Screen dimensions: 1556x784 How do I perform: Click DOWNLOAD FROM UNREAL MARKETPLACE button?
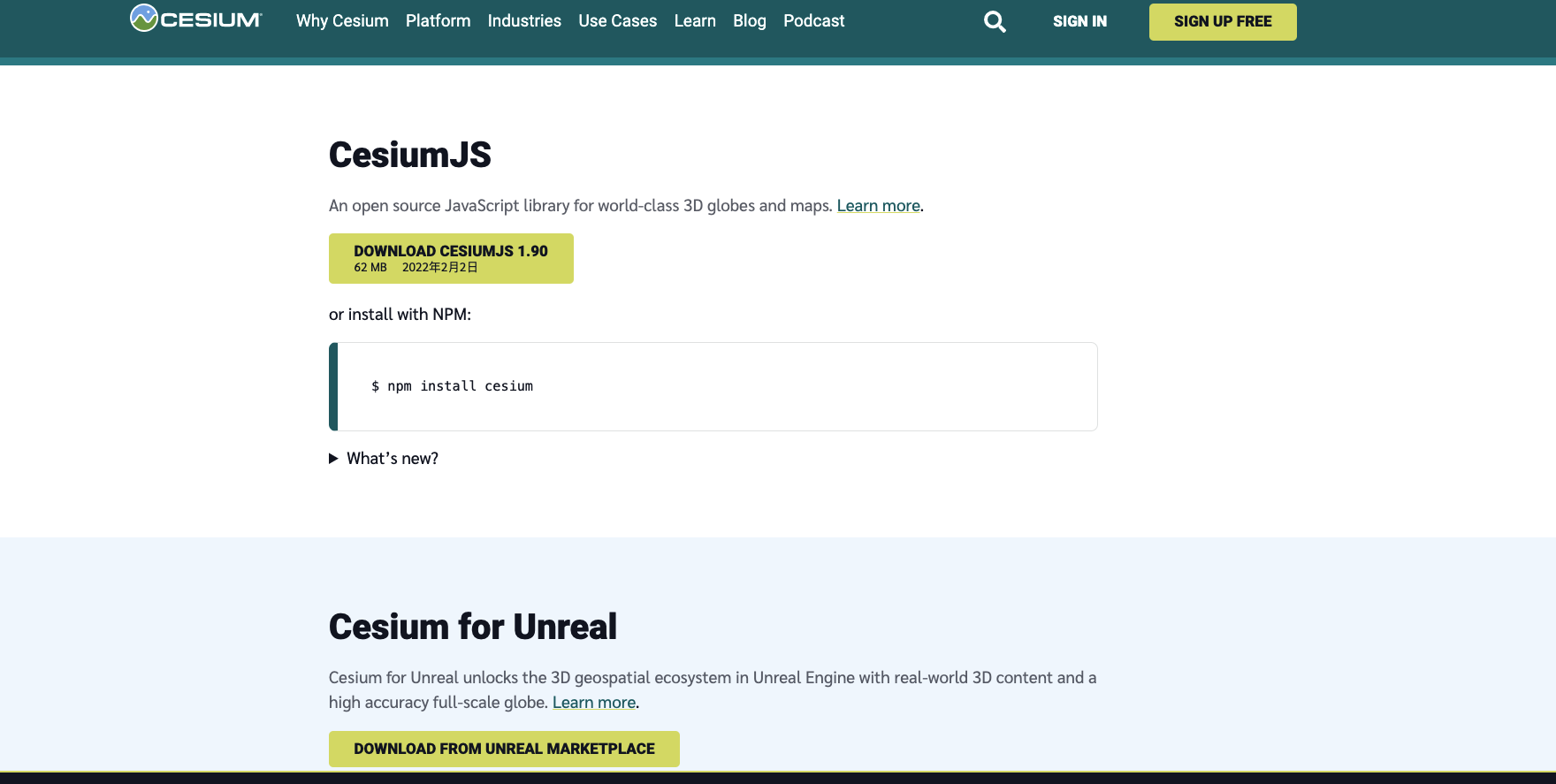(504, 749)
